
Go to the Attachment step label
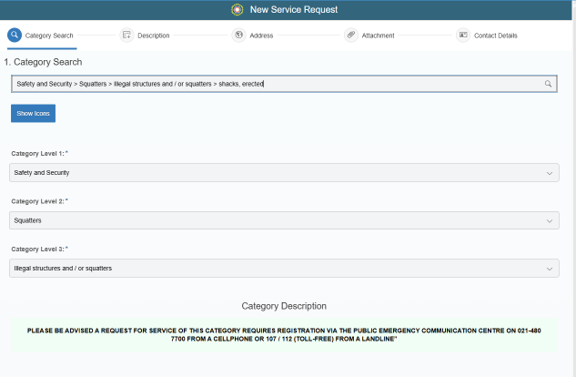[x=378, y=36]
